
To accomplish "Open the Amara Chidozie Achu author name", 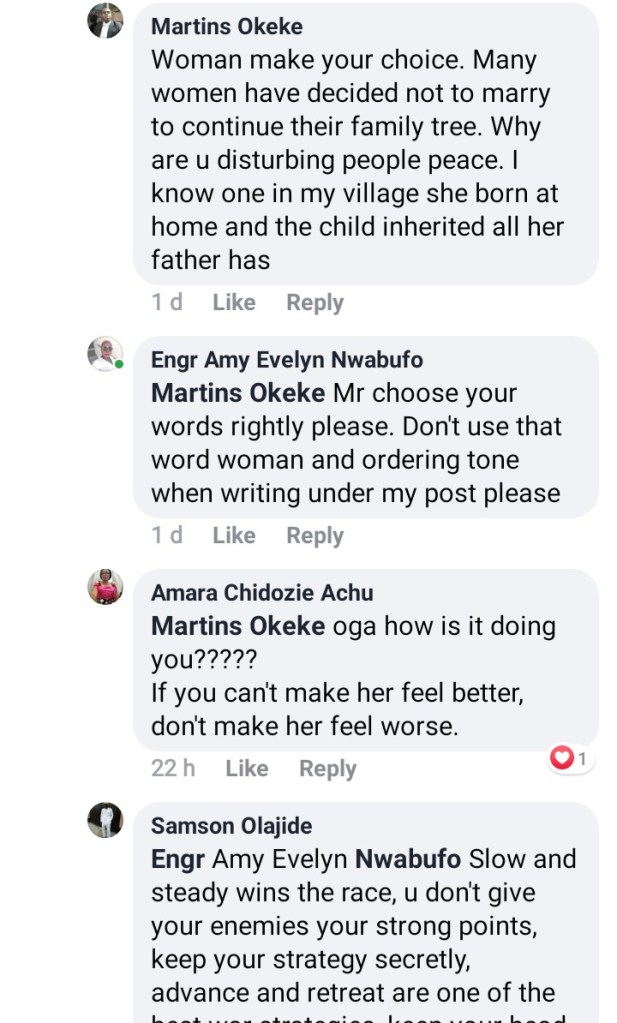I will 262,592.
